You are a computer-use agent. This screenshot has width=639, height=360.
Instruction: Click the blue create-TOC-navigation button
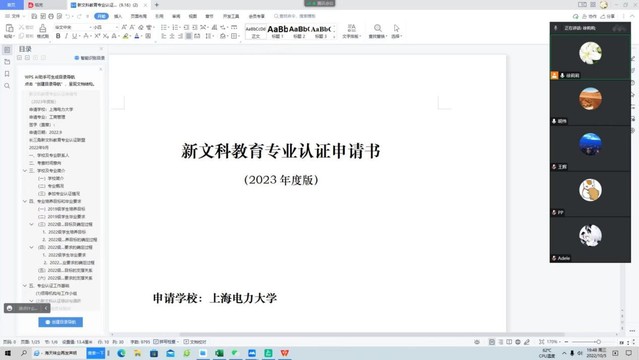tap(61, 322)
